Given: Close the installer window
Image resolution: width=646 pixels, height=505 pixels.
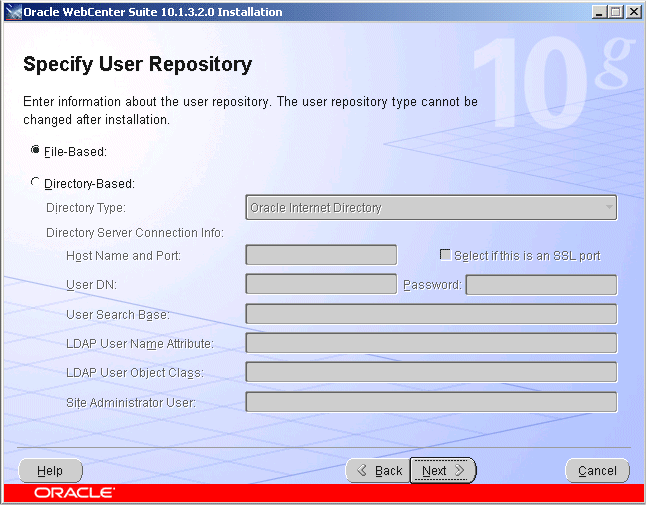Looking at the screenshot, I should 633,12.
